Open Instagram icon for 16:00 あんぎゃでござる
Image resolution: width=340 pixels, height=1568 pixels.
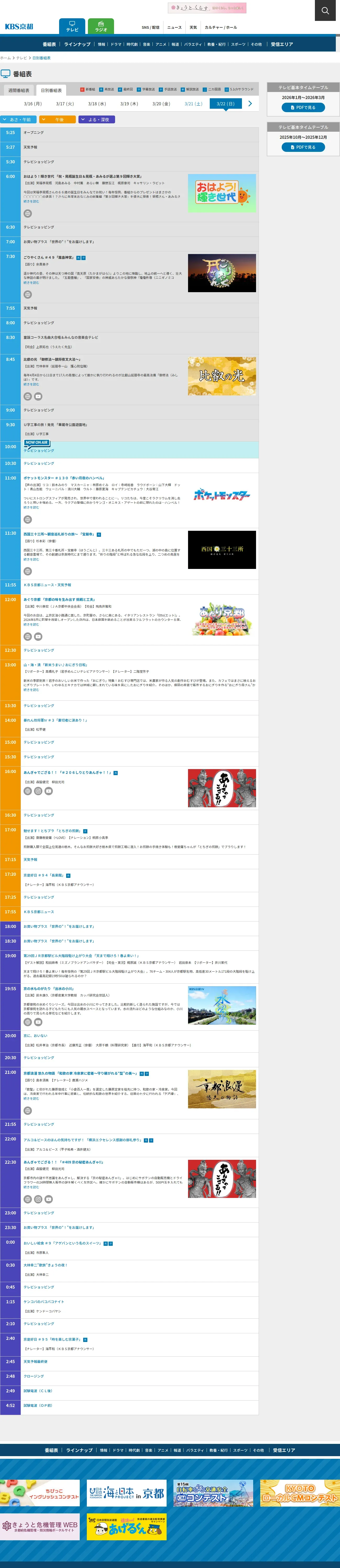tap(38, 791)
